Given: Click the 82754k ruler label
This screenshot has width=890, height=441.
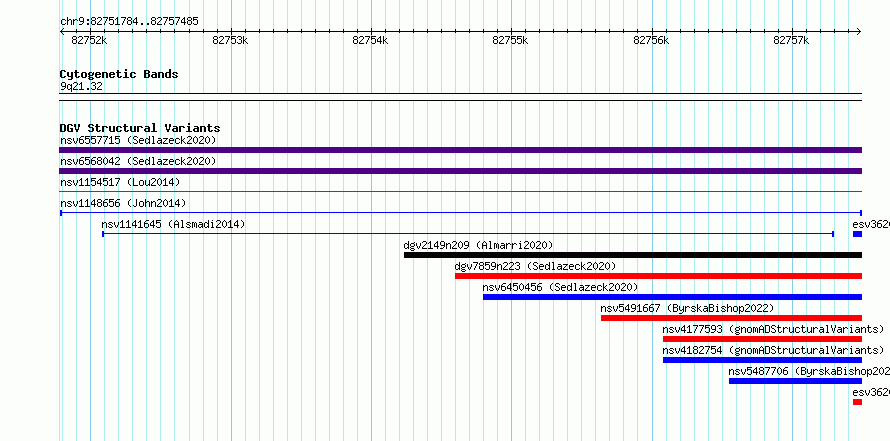Looking at the screenshot, I should pos(370,40).
